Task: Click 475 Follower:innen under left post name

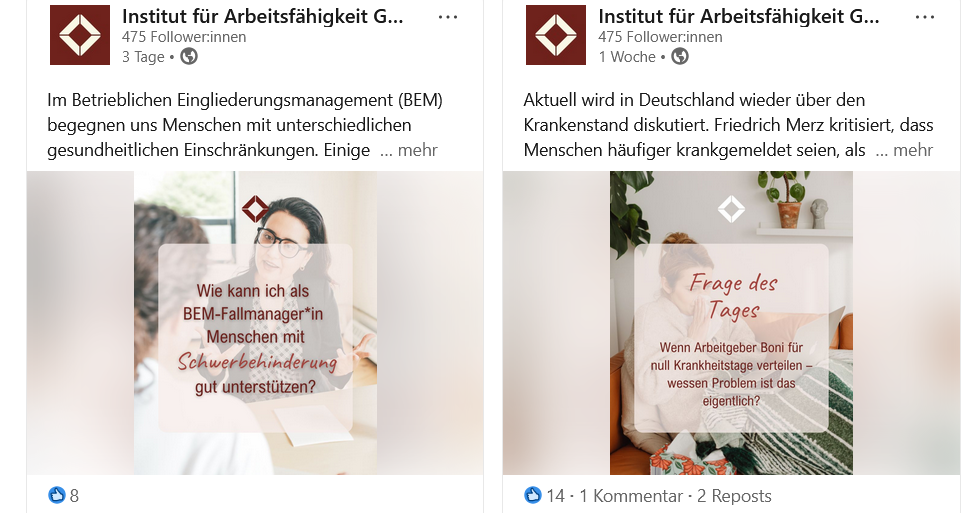Action: coord(184,37)
